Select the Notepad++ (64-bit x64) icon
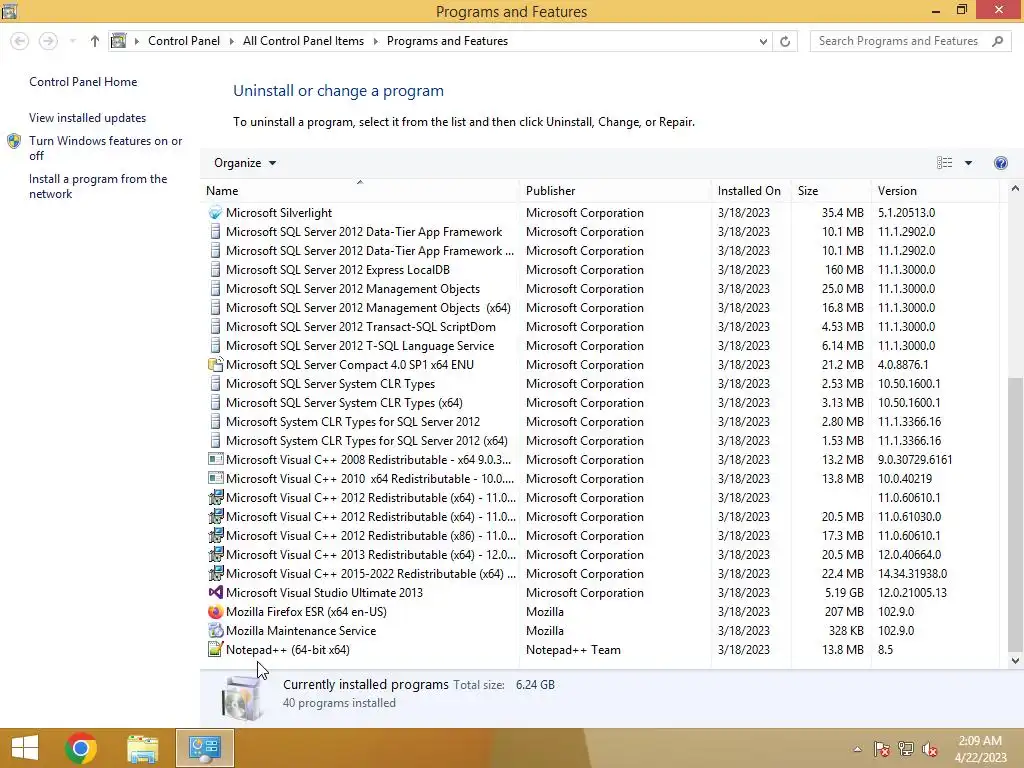Screen dimensions: 1024x768 point(215,650)
